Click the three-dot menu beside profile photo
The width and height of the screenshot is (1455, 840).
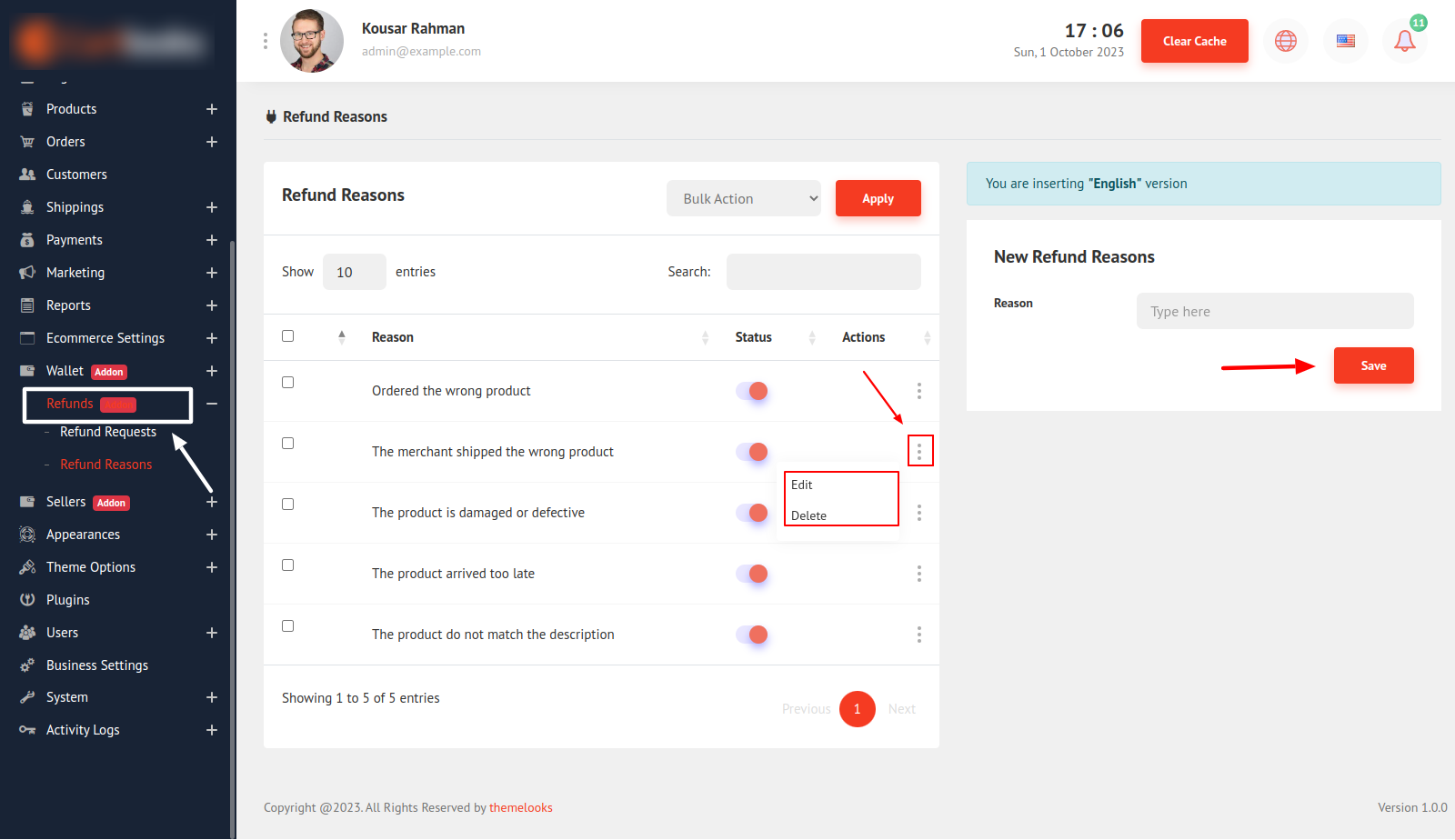pyautogui.click(x=266, y=41)
